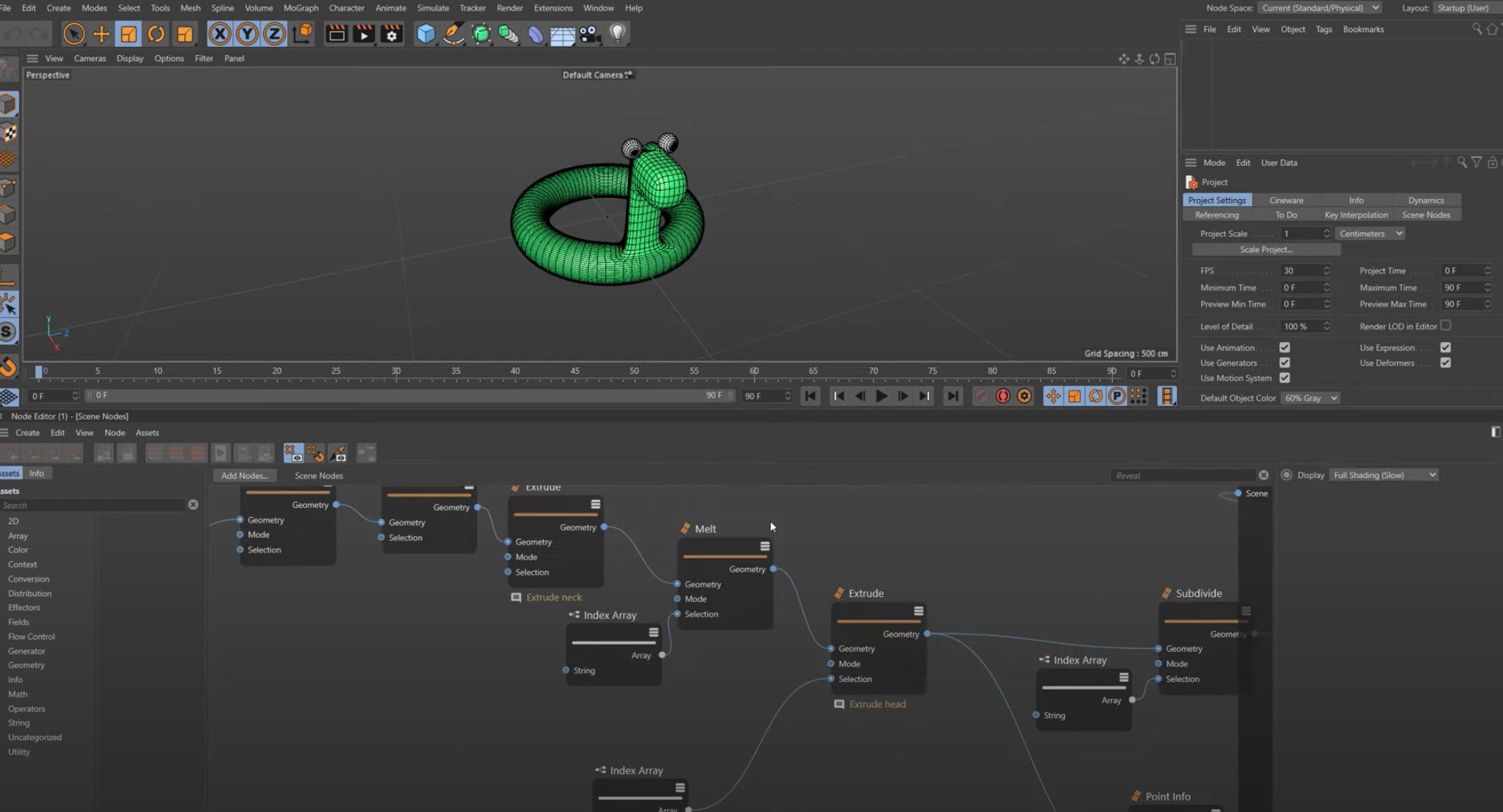The image size is (1503, 812).
Task: Select the Move tool in the toolbar
Action: [99, 34]
